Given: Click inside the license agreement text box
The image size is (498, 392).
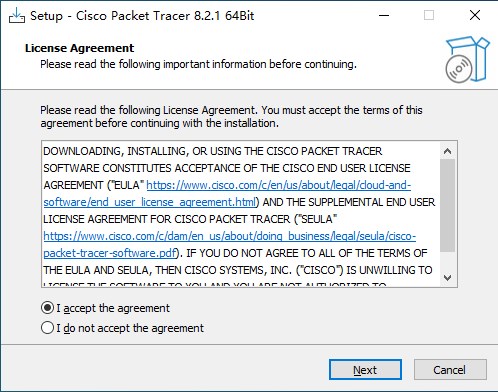Looking at the screenshot, I should click(x=241, y=214).
